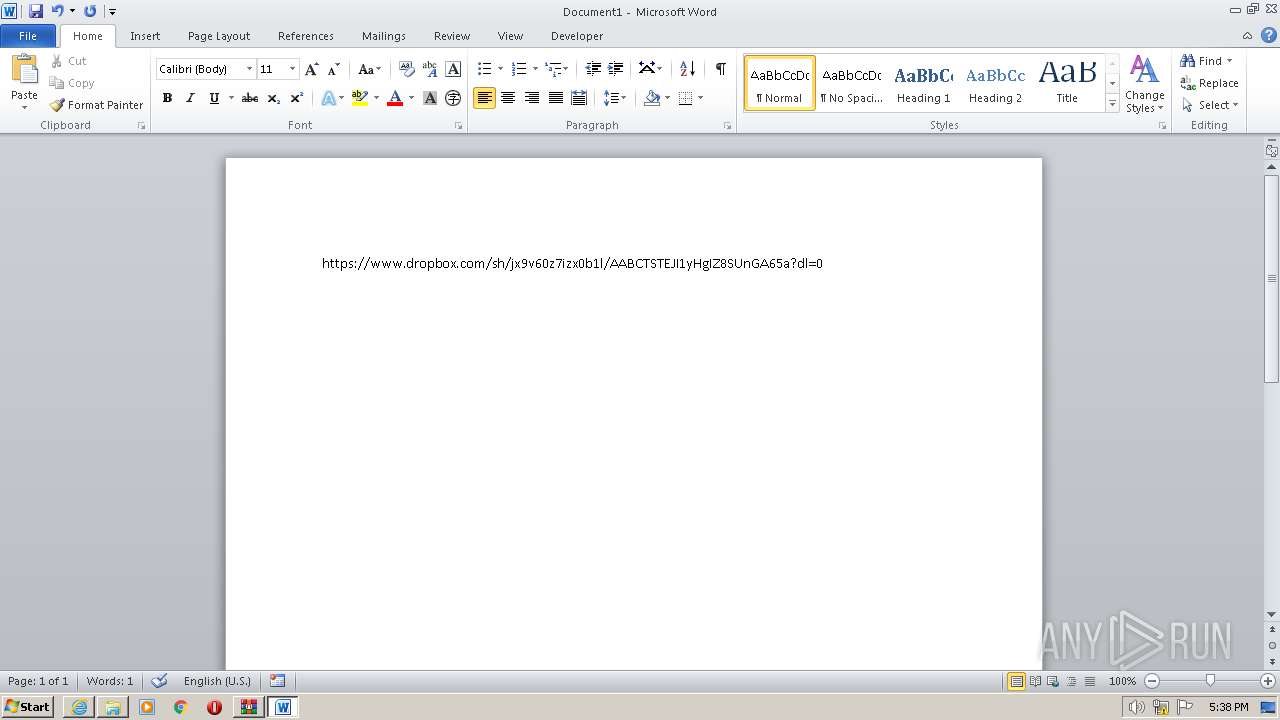Click the Superscript icon
Screen dimensions: 1280x720
pos(297,98)
